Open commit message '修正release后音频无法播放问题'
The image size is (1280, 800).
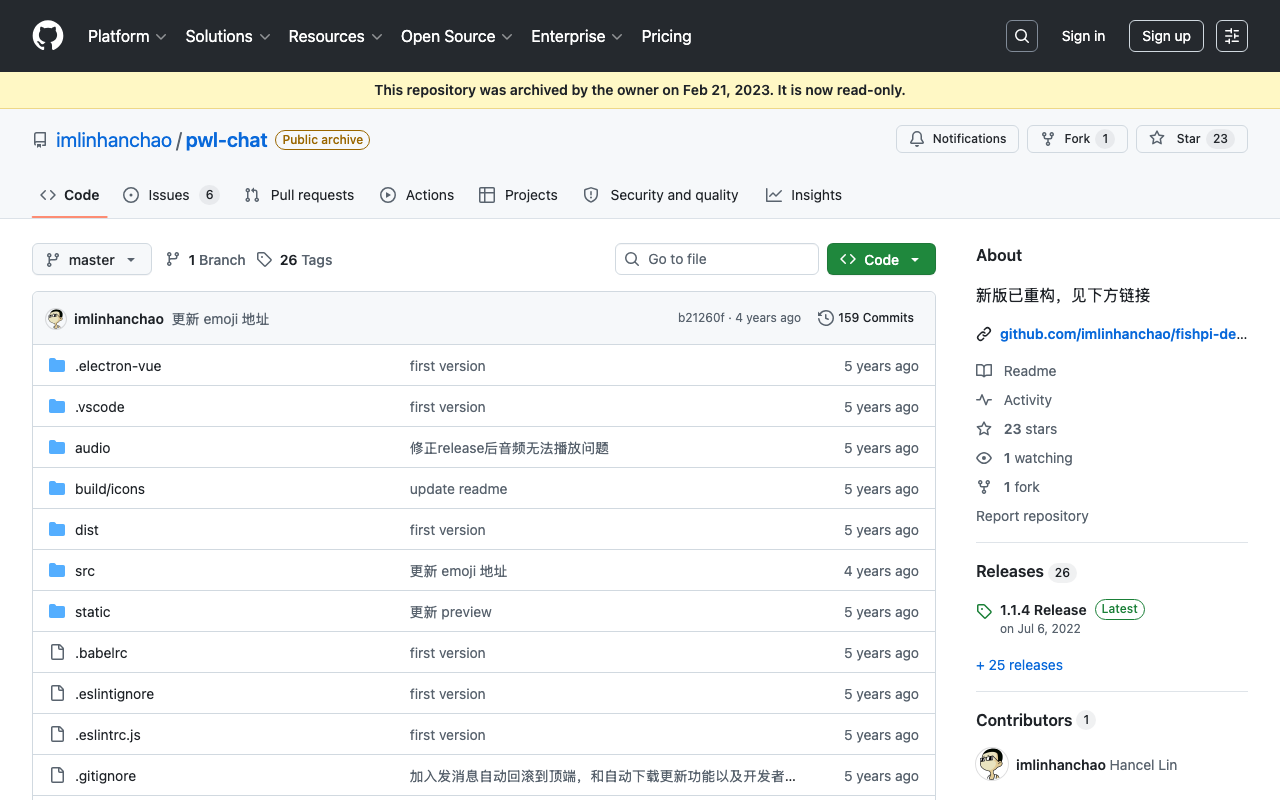point(509,448)
